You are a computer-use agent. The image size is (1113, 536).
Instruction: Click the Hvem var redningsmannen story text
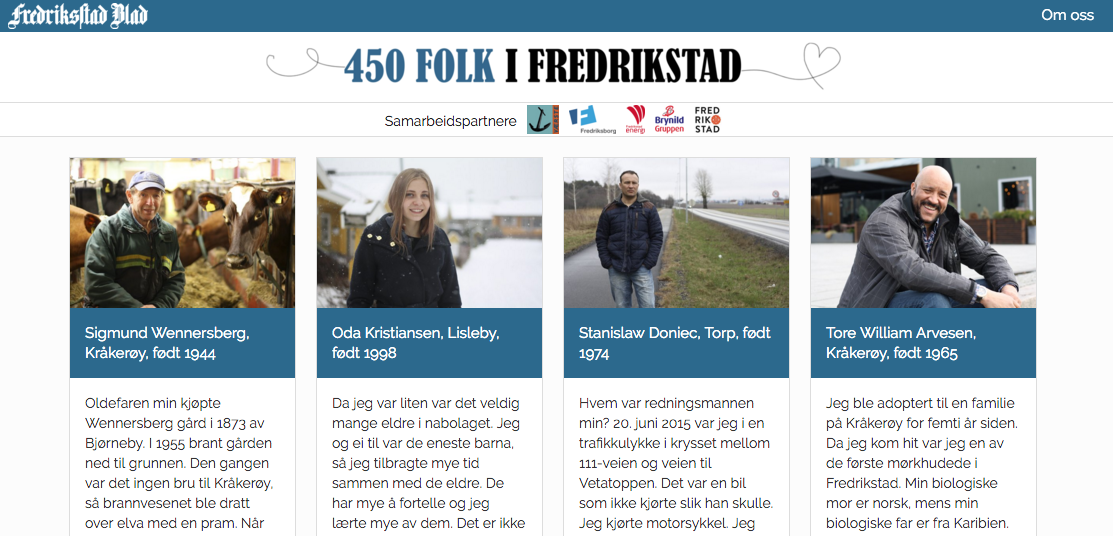point(675,464)
